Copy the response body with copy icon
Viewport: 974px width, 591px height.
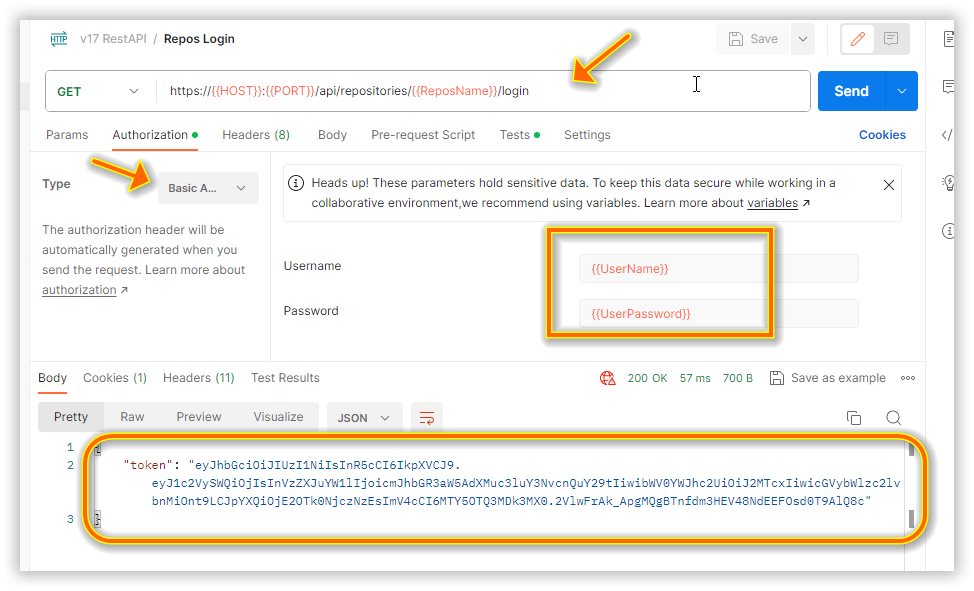pos(853,417)
